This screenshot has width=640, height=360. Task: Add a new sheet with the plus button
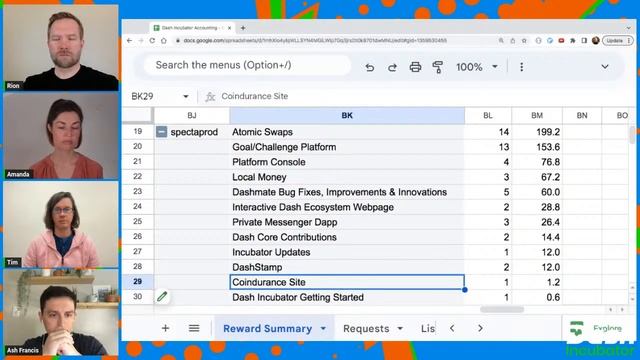point(165,328)
